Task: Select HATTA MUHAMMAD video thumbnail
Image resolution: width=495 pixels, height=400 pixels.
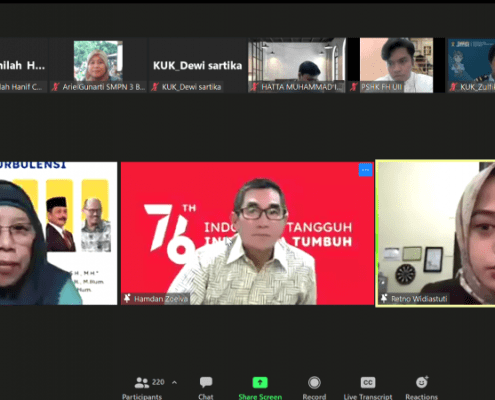Action: click(297, 65)
